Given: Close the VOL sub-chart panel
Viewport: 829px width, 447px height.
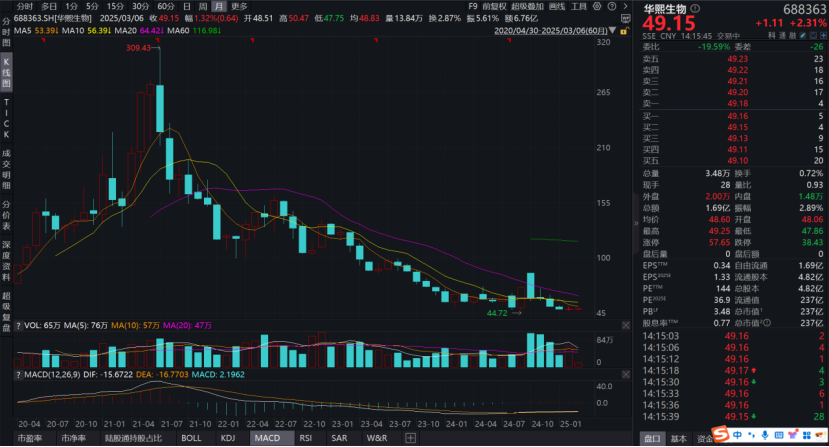Looking at the screenshot, I should pos(626,325).
